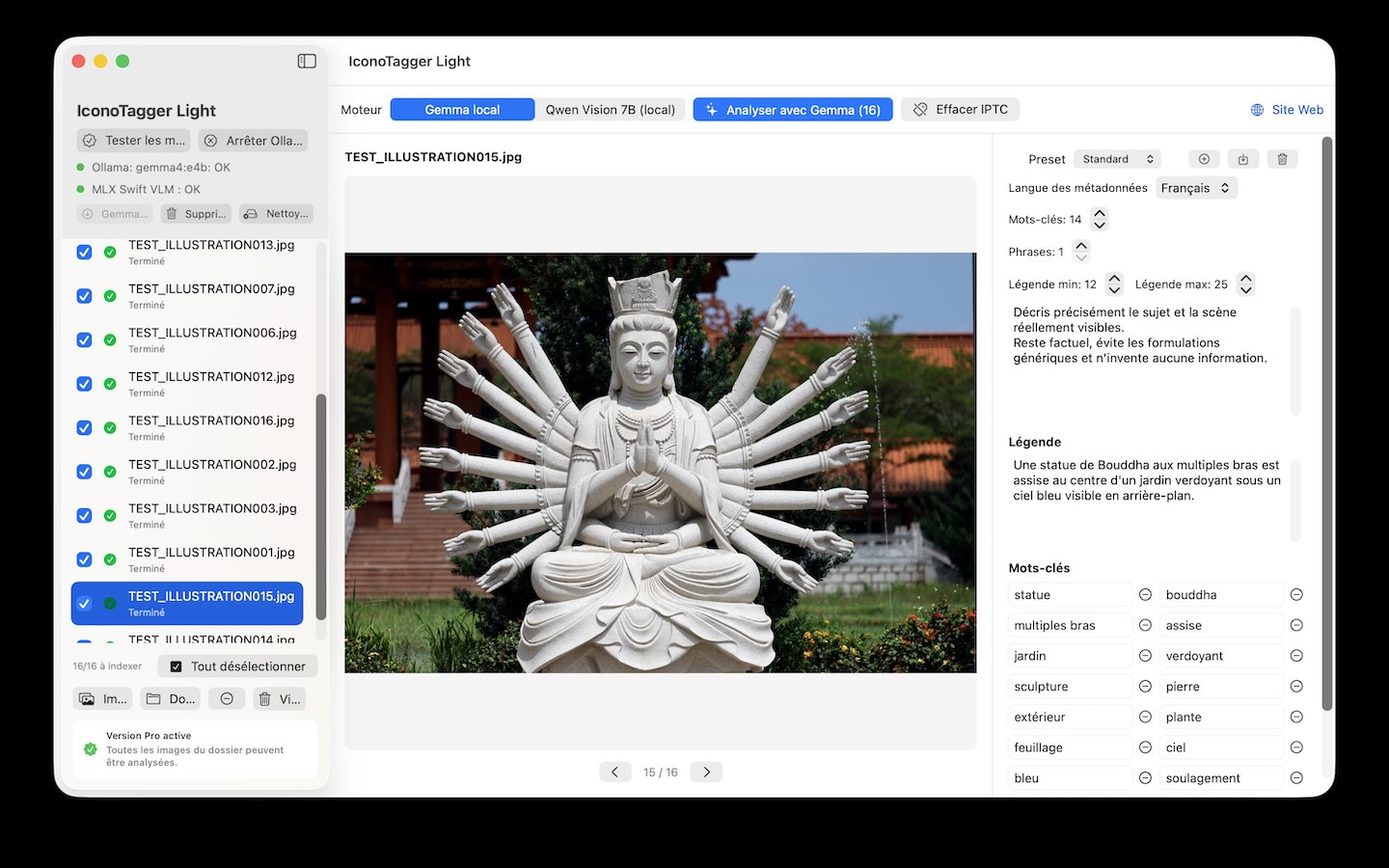The height and width of the screenshot is (868, 1389).
Task: Edit the keyword field bleu
Action: tap(1071, 778)
